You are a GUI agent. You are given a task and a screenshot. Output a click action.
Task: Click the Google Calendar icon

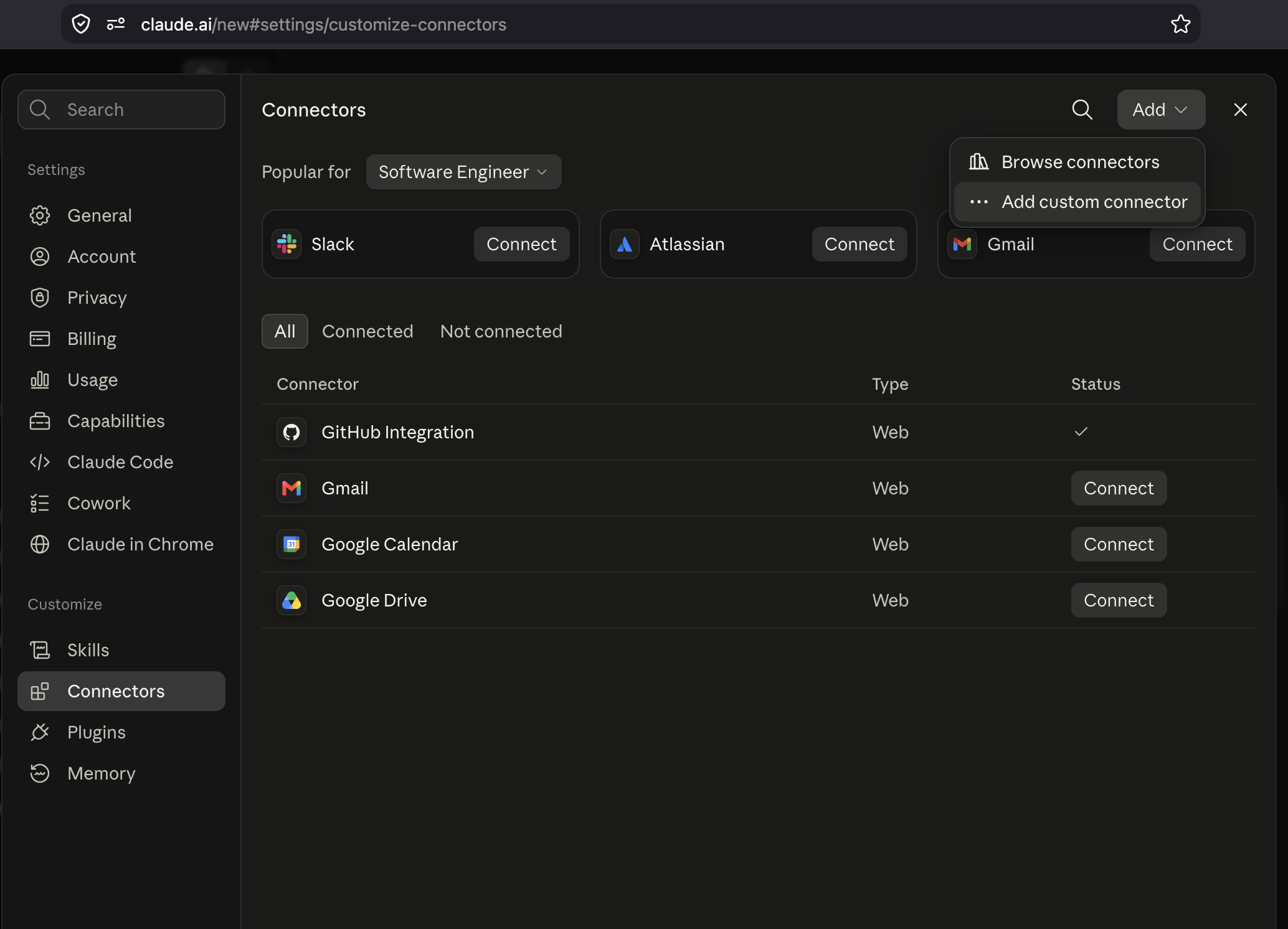pos(291,544)
